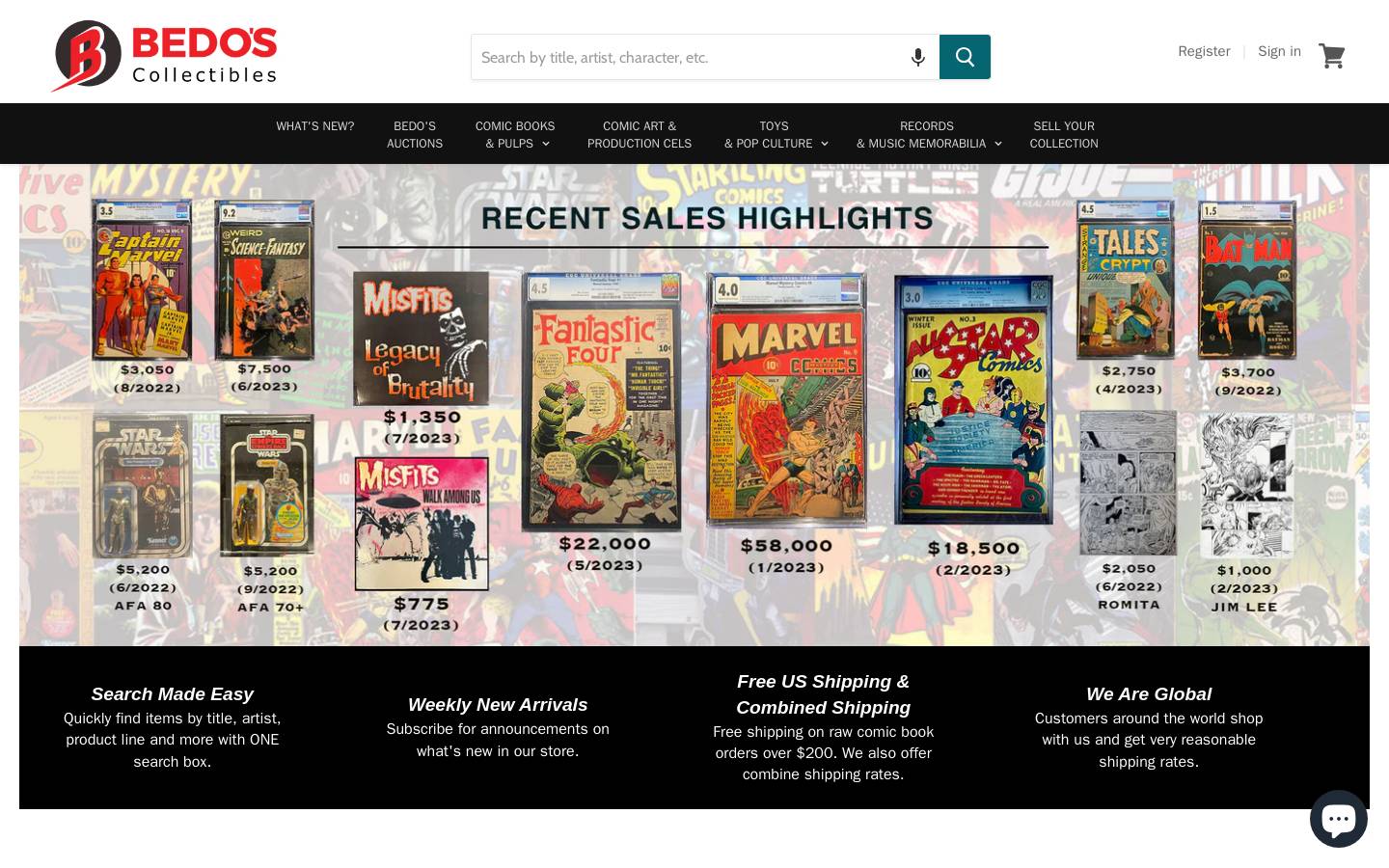Click the Captain Marvel comic image
The width and height of the screenshot is (1389, 868).
click(x=143, y=280)
